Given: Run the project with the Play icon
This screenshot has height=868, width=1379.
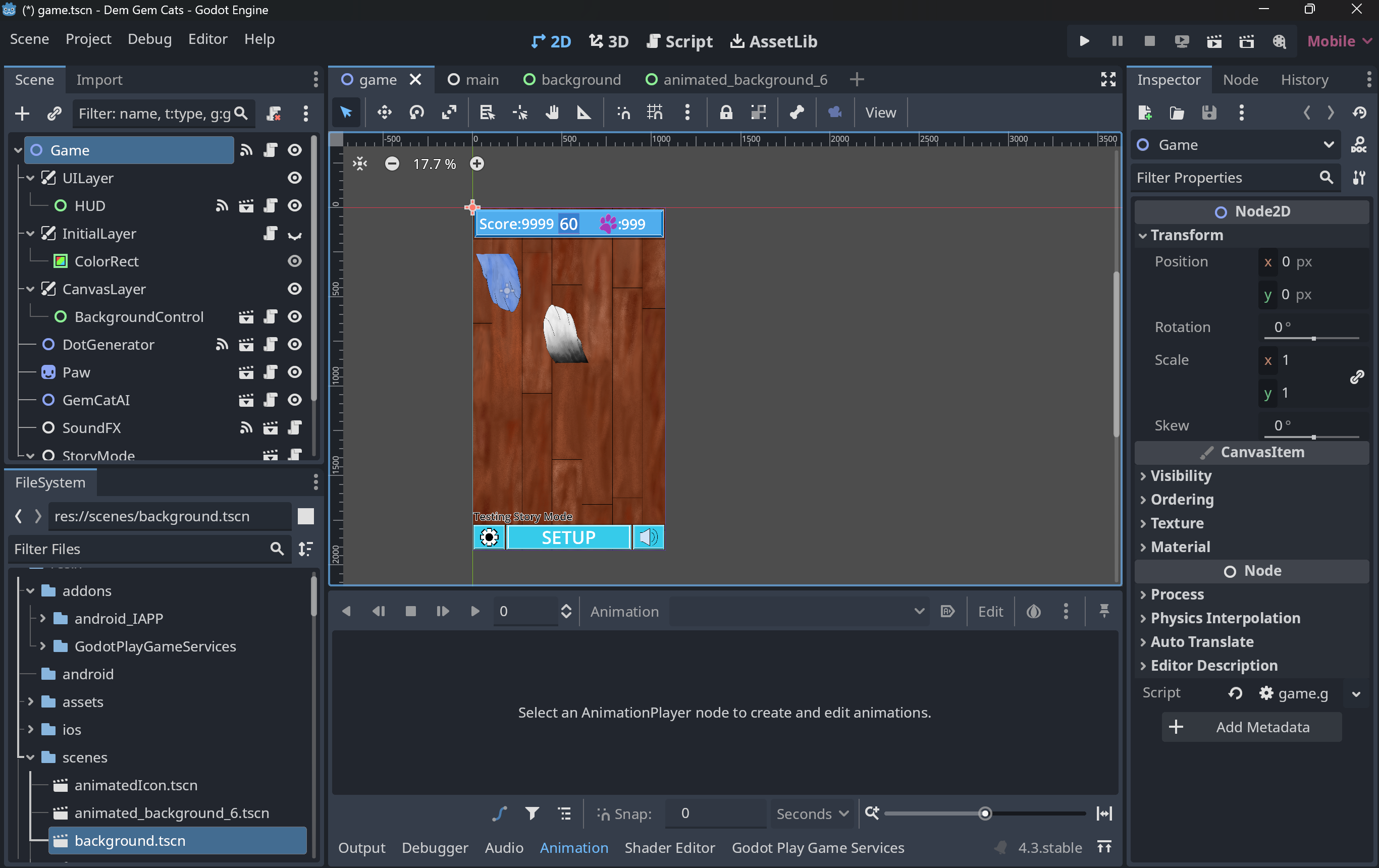Looking at the screenshot, I should pyautogui.click(x=1084, y=41).
